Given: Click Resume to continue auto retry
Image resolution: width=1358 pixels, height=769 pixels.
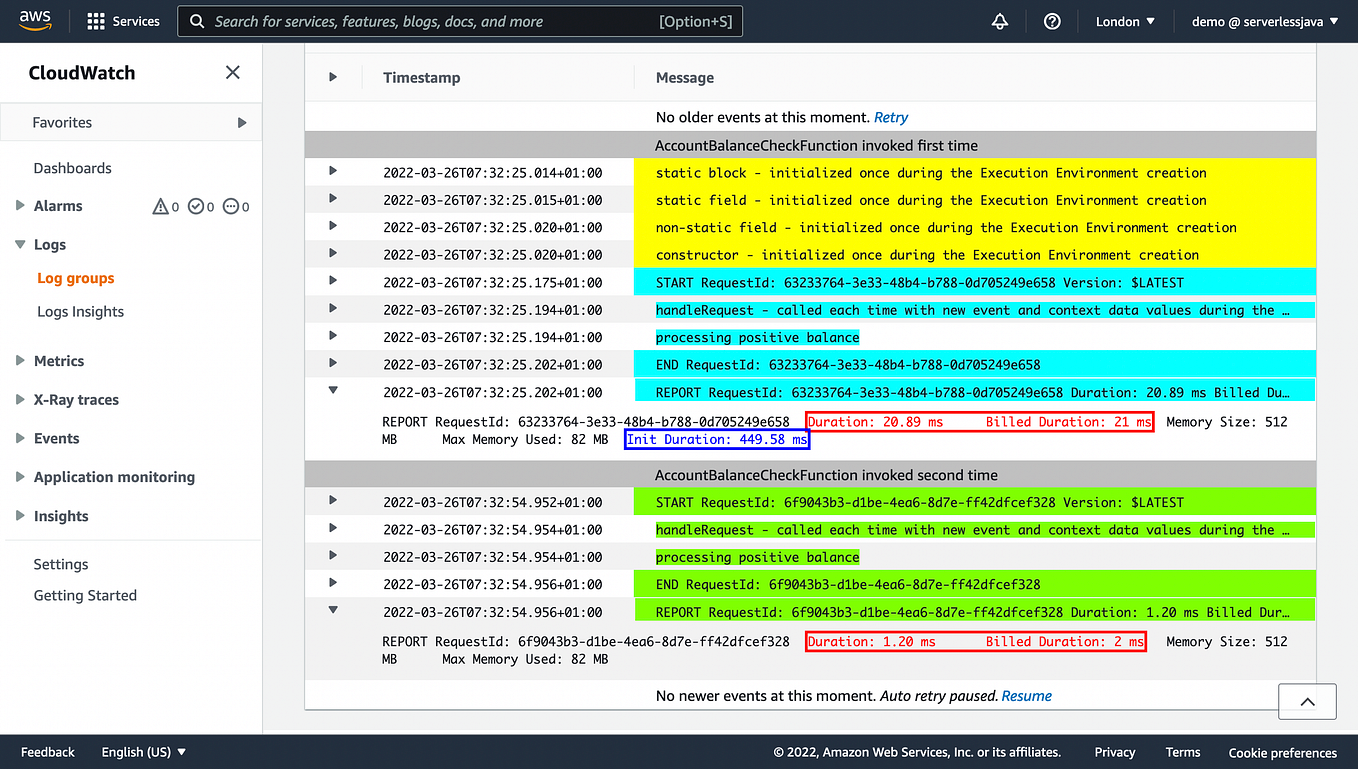Looking at the screenshot, I should [x=1026, y=695].
